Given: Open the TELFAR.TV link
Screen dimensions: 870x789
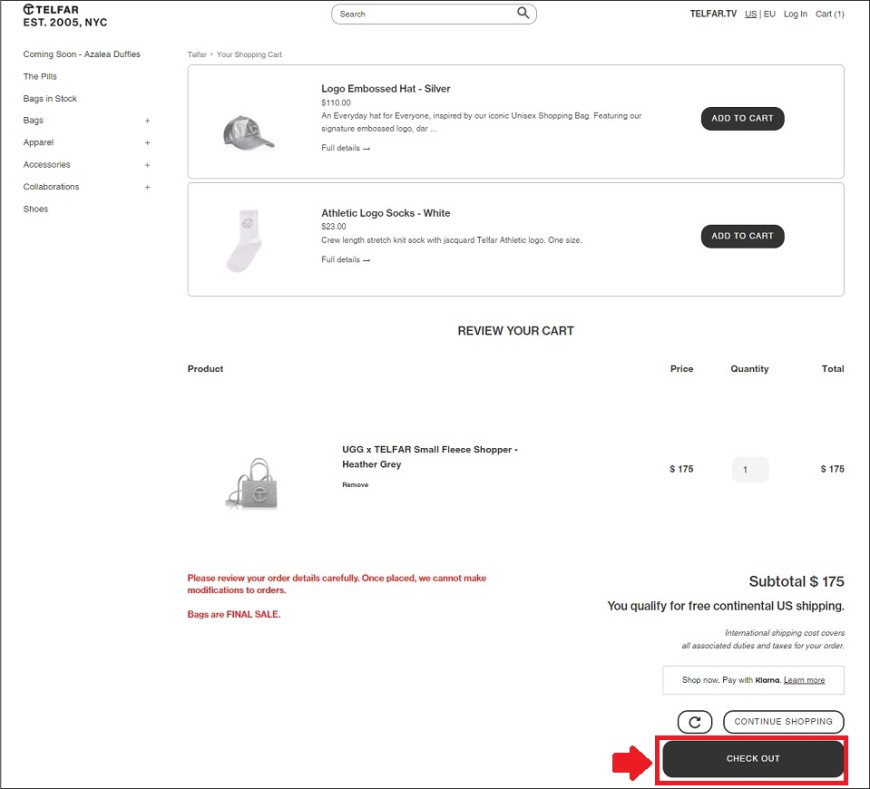Looking at the screenshot, I should 713,14.
